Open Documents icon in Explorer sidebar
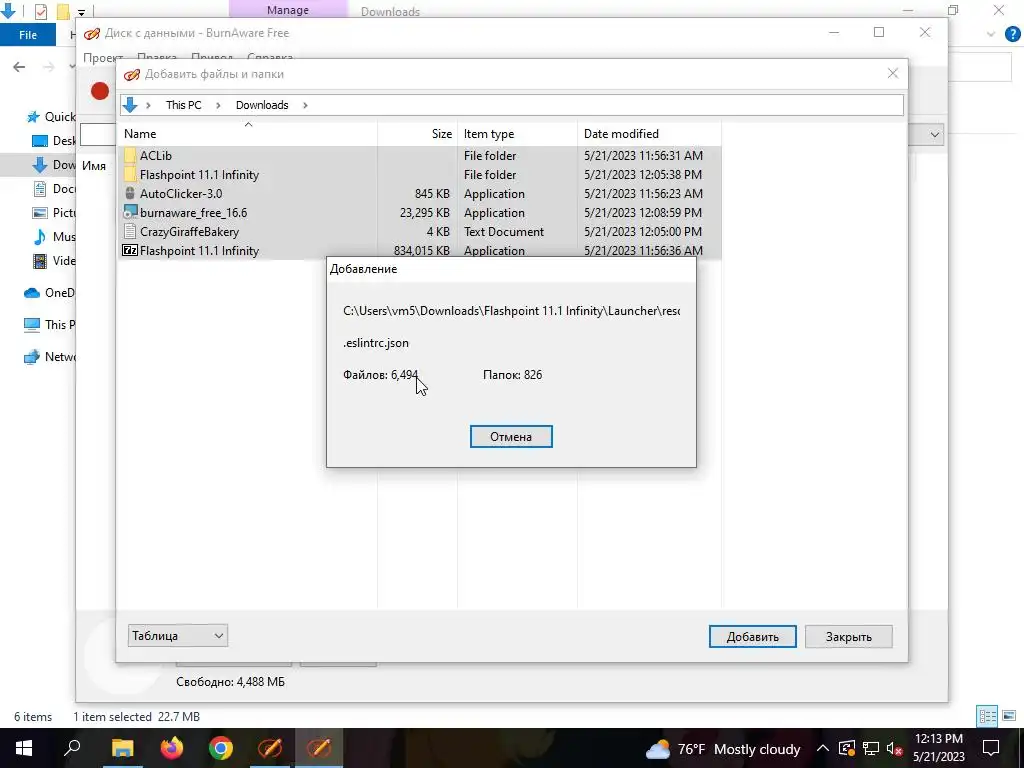The height and width of the screenshot is (768, 1024). pos(40,189)
